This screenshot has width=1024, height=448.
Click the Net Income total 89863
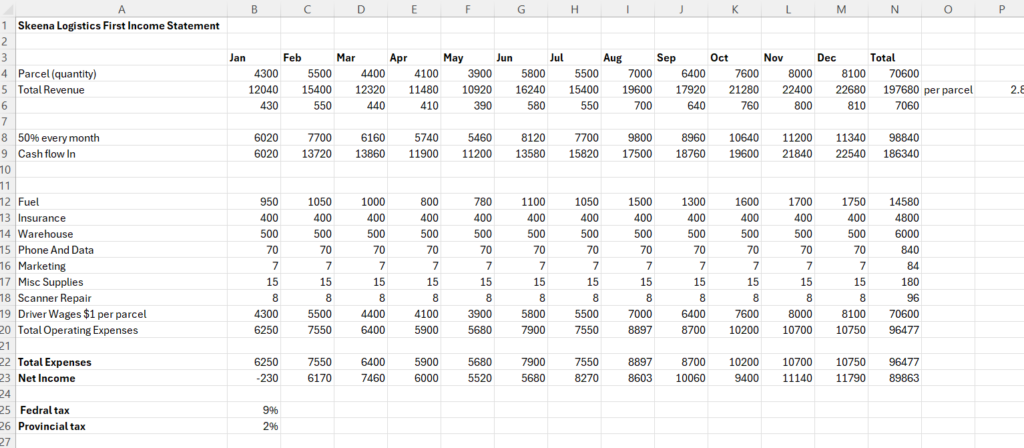[894, 379]
